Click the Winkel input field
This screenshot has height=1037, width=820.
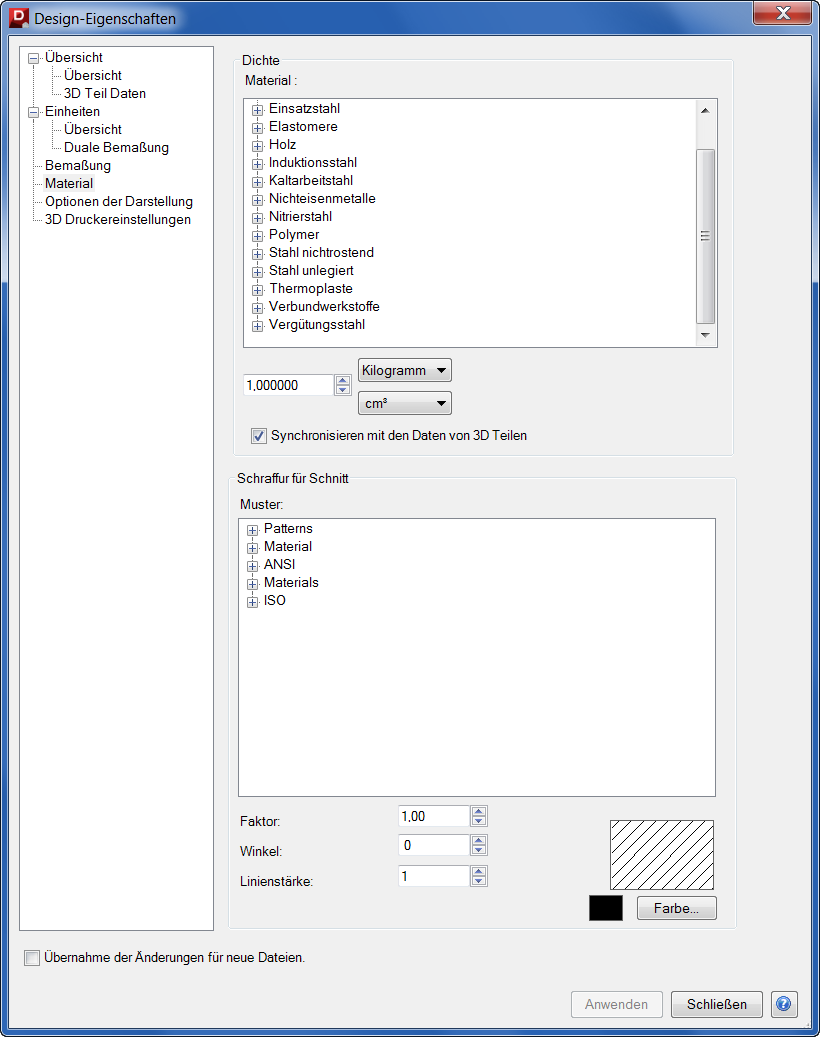pyautogui.click(x=434, y=845)
